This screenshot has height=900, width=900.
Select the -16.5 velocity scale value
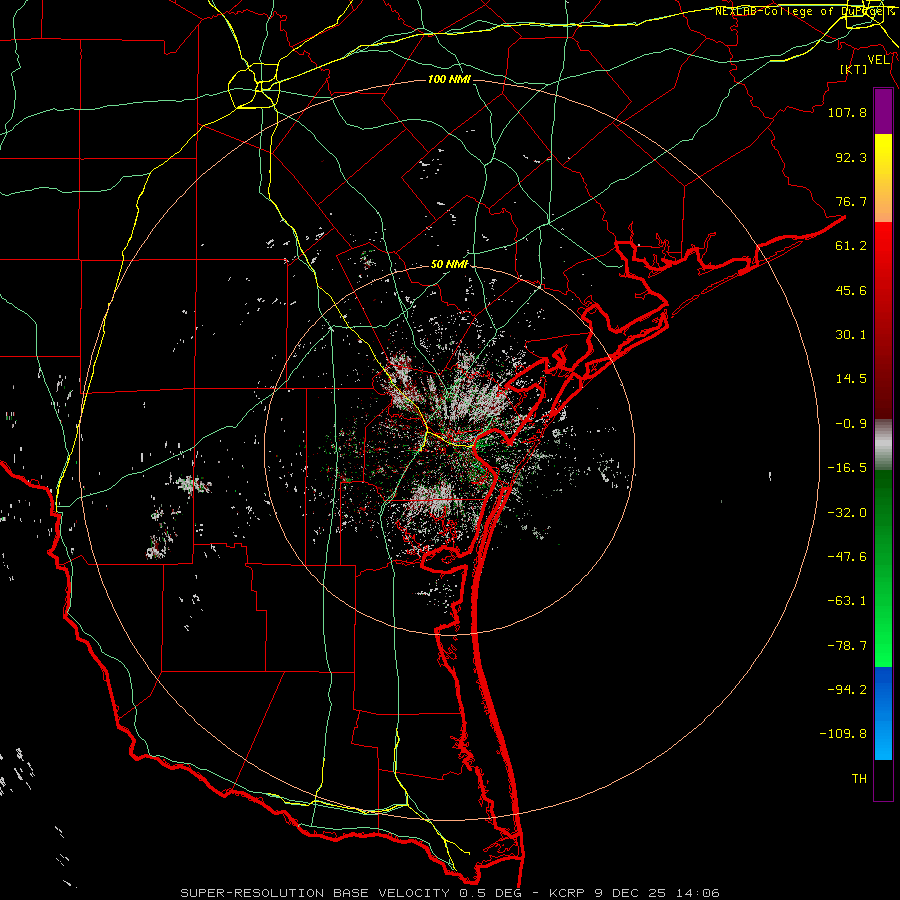click(847, 468)
